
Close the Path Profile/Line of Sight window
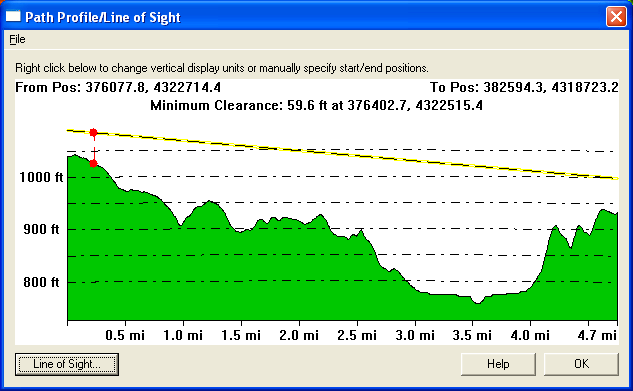point(616,17)
